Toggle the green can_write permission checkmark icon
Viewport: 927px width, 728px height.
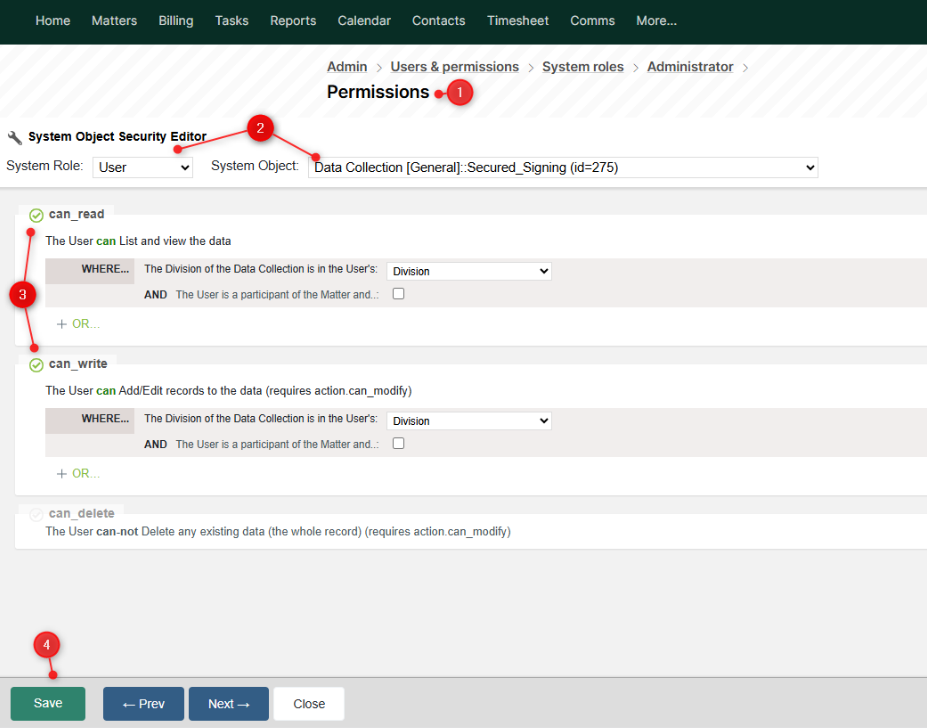click(36, 363)
